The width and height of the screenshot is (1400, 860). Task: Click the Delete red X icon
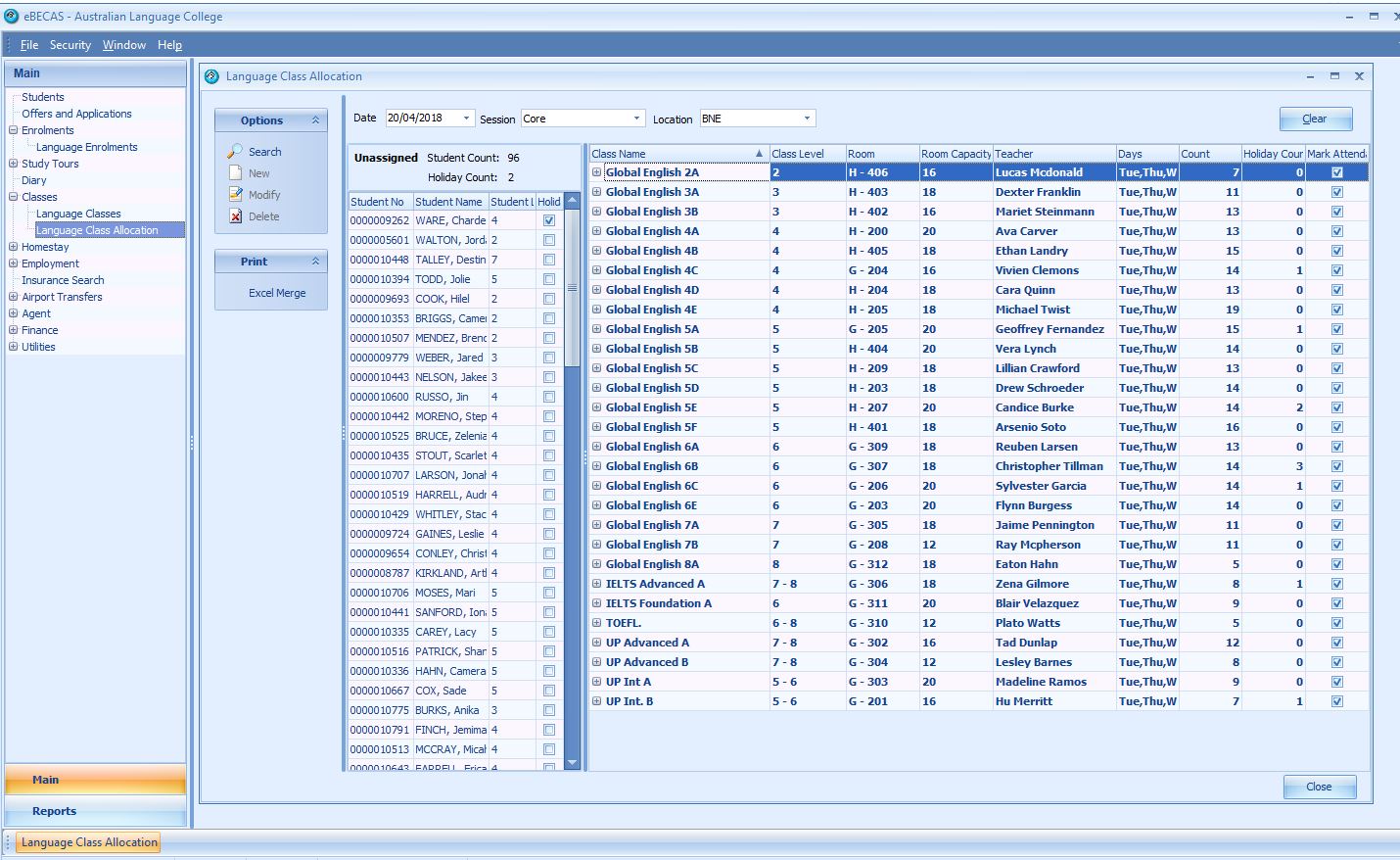235,216
